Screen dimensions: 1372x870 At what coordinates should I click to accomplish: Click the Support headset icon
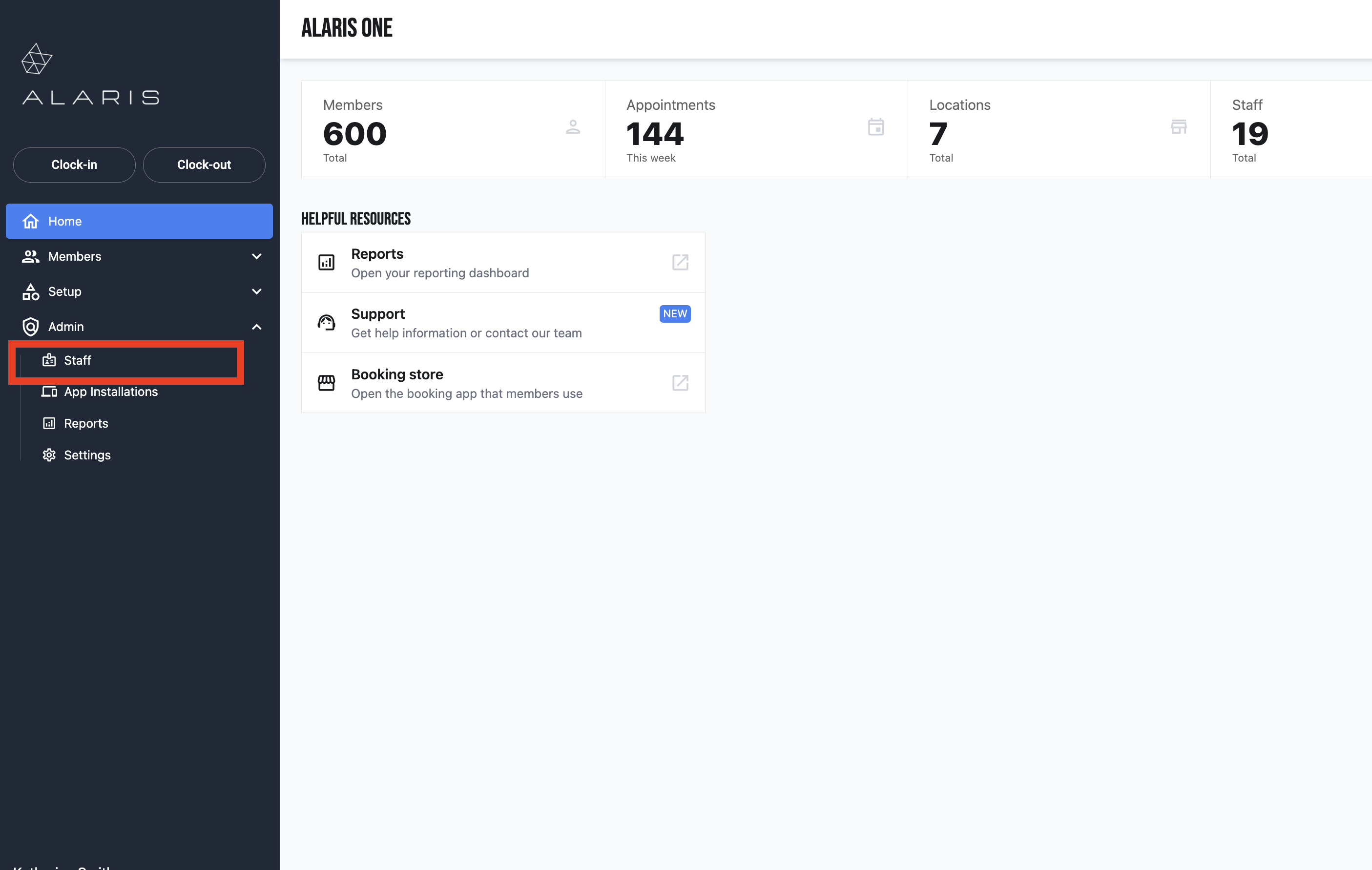coord(326,323)
